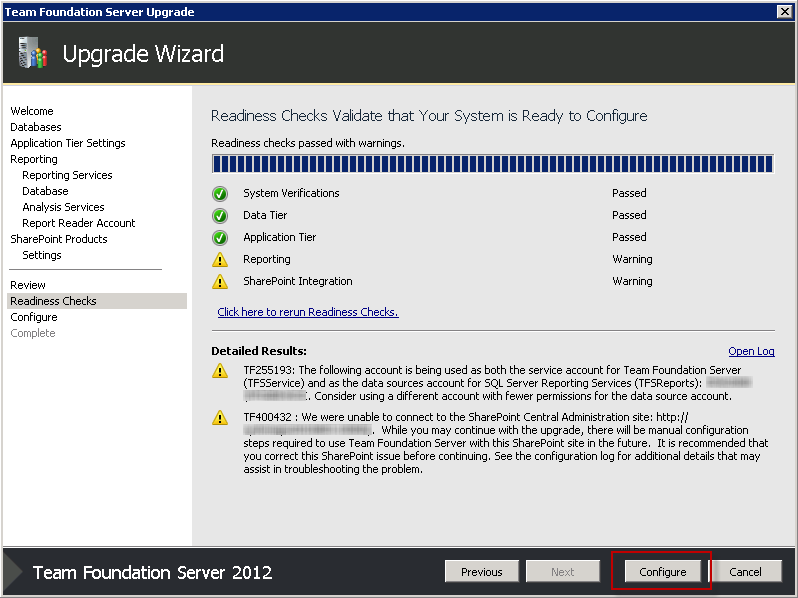Click the Readiness Checks Validate page heading
The height and width of the screenshot is (598, 798).
tap(429, 116)
